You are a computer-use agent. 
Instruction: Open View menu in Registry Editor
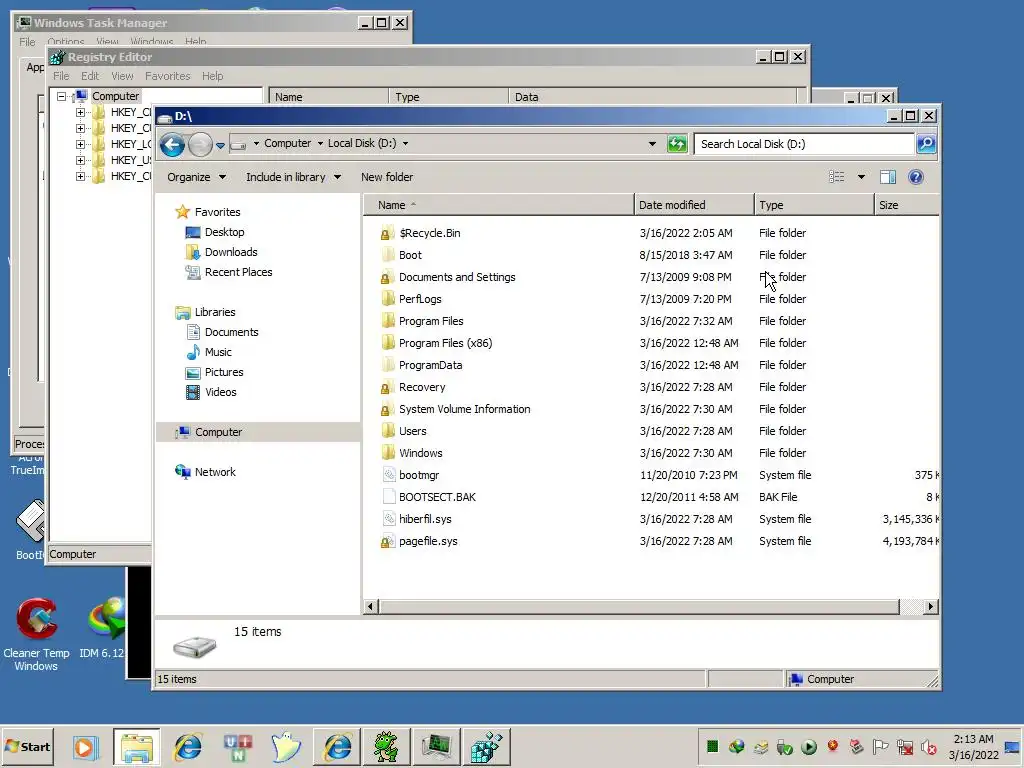click(122, 76)
